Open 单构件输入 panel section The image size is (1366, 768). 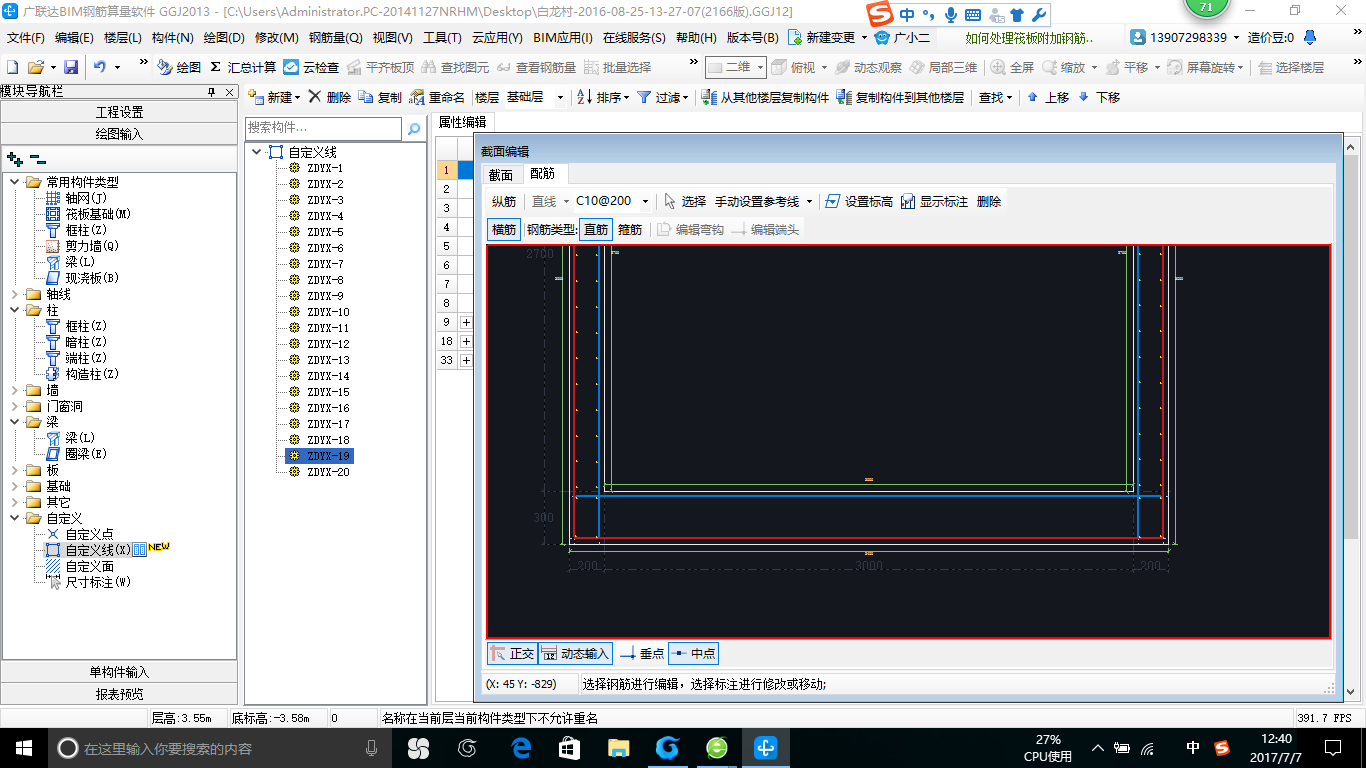[119, 672]
